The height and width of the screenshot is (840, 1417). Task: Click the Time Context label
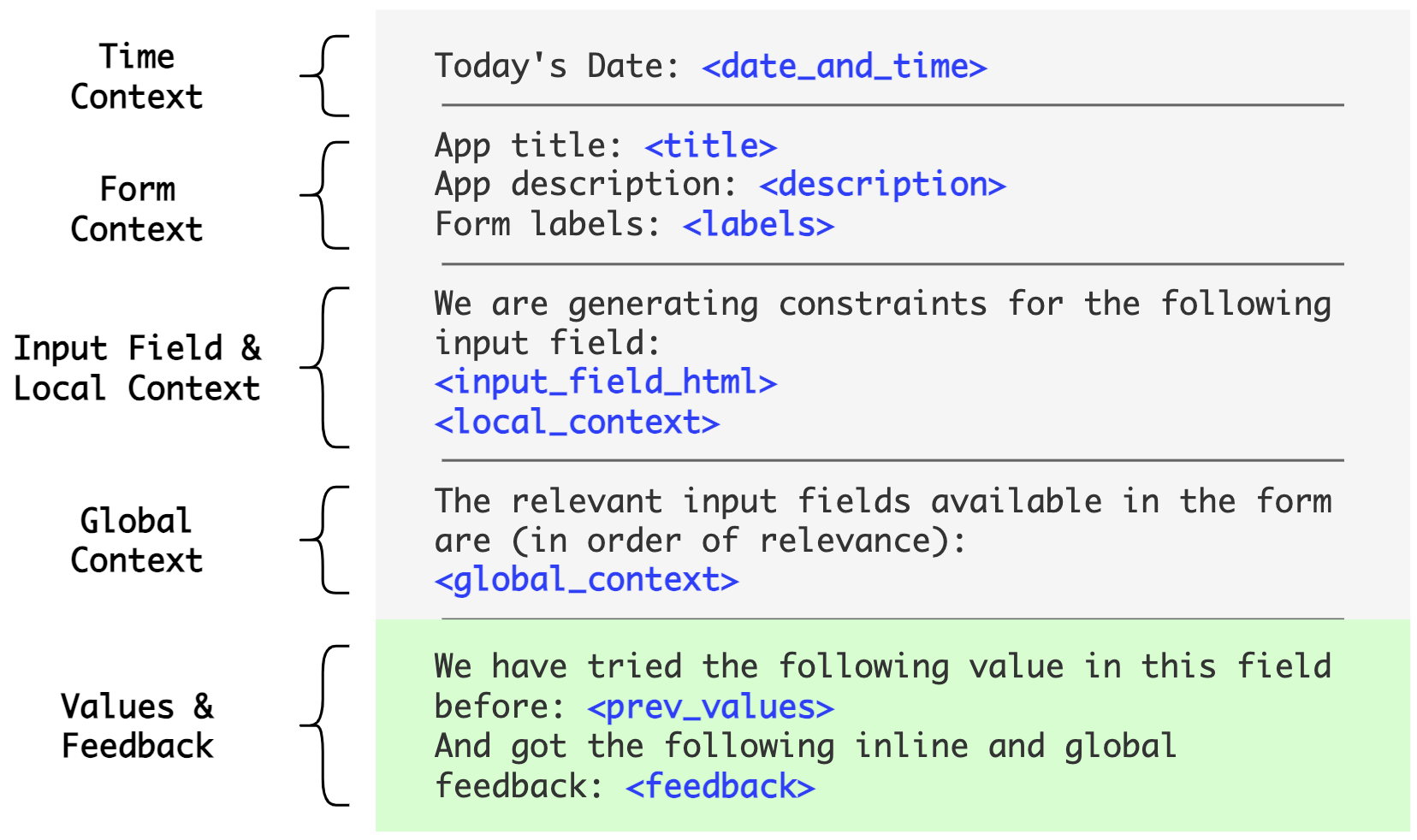pyautogui.click(x=137, y=77)
